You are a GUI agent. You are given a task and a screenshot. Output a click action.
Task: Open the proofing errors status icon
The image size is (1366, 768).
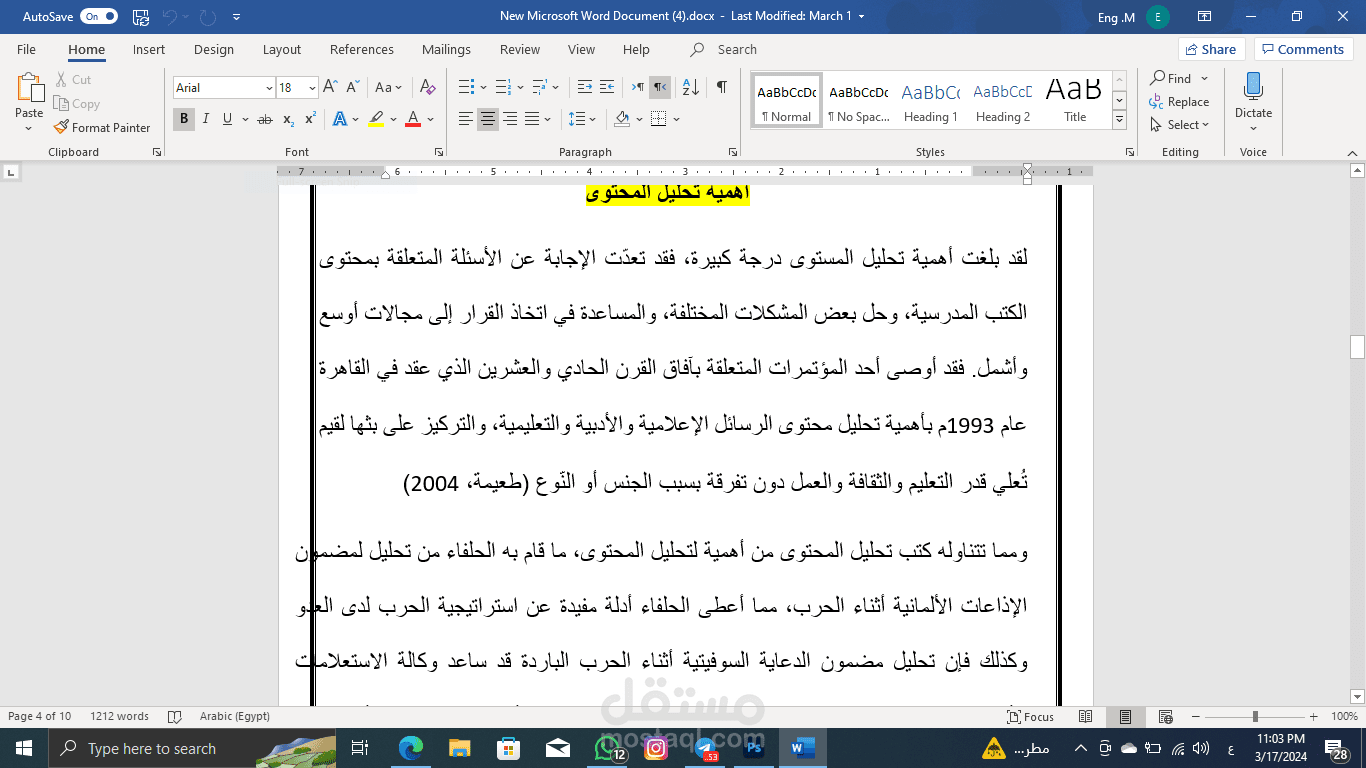click(x=175, y=716)
